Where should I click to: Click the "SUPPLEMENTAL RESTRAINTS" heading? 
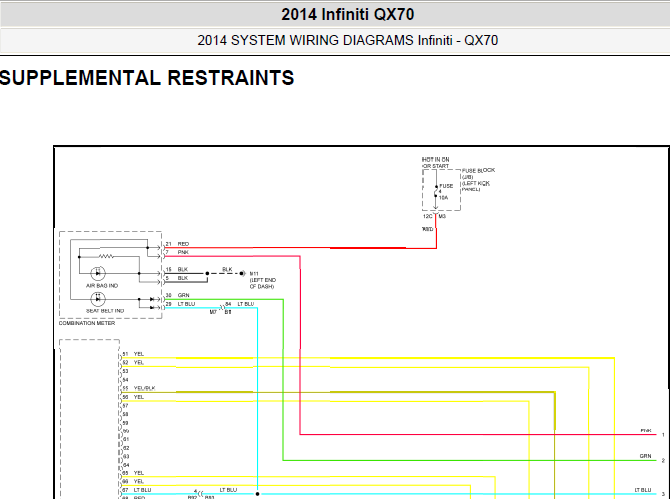pos(147,78)
